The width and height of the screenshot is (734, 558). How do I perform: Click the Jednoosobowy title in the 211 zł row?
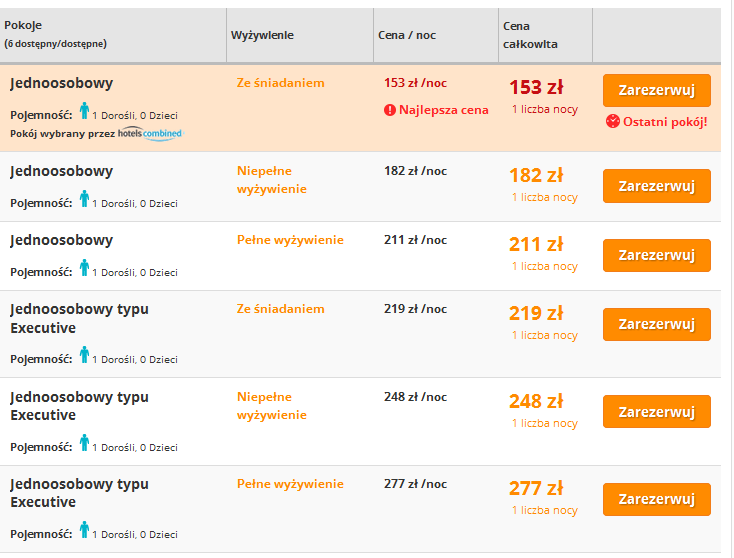[x=61, y=240]
